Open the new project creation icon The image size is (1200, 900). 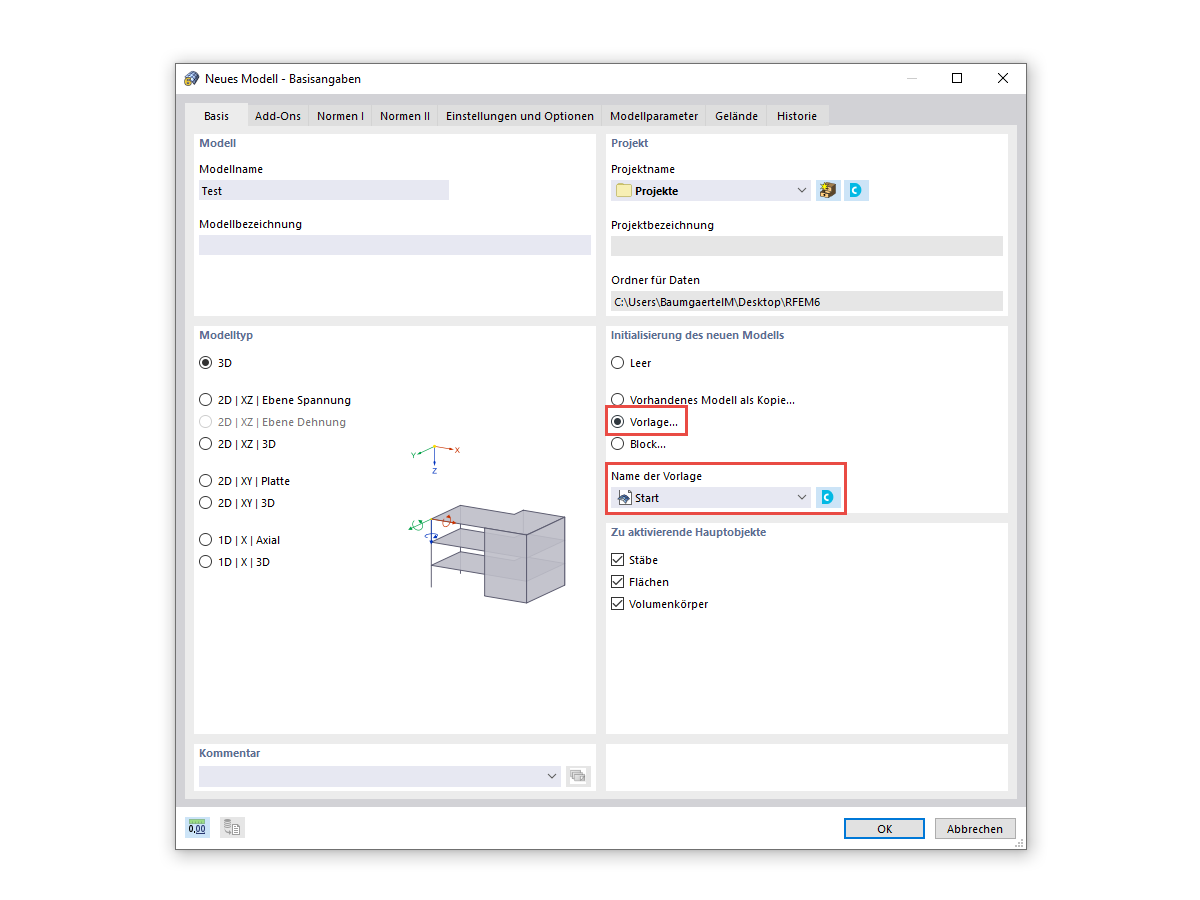(x=827, y=190)
